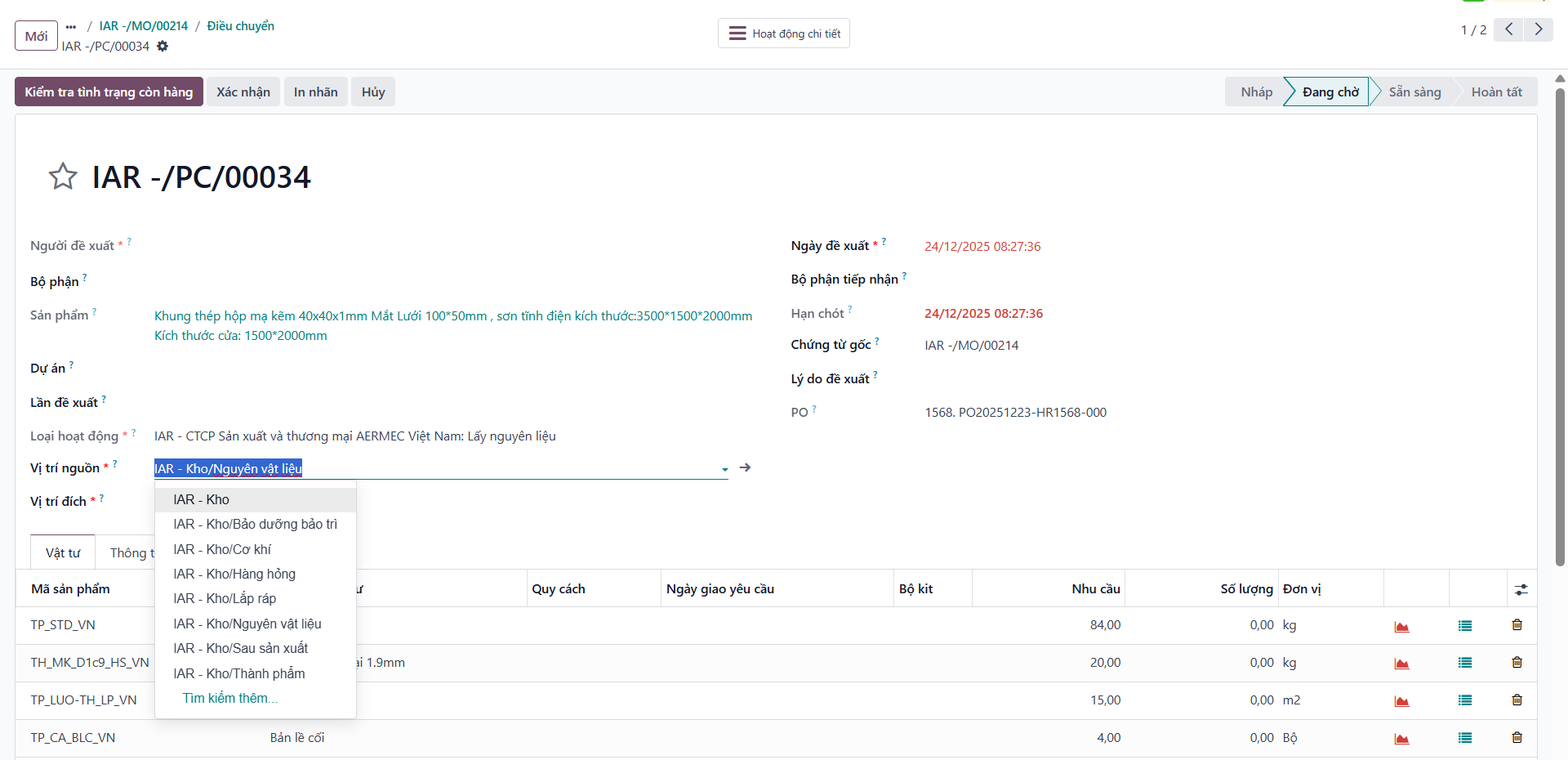Choose 'IAR - Kho/Bảo dưỡng bảo trì' option
The height and width of the screenshot is (760, 1568).
coord(256,525)
